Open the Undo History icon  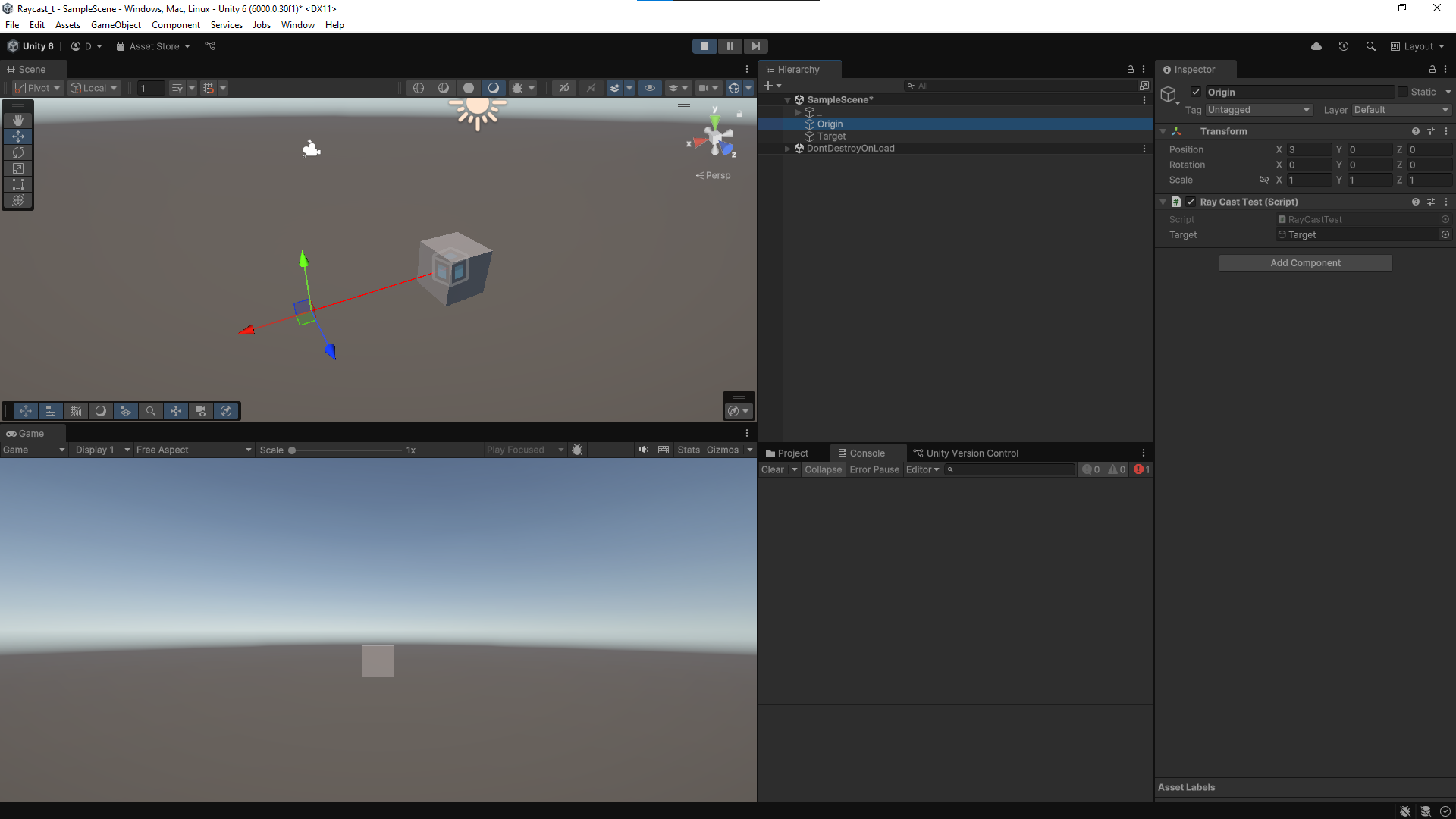(1343, 46)
